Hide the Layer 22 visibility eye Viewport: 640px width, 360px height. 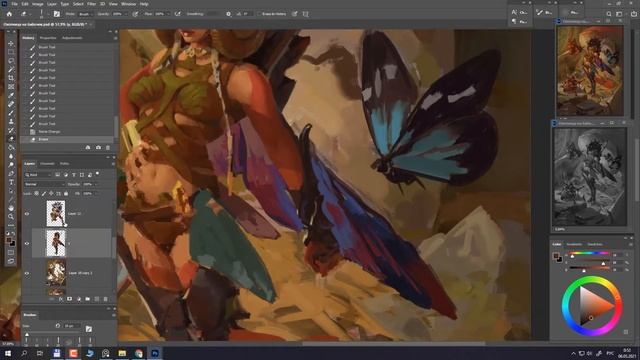click(27, 213)
